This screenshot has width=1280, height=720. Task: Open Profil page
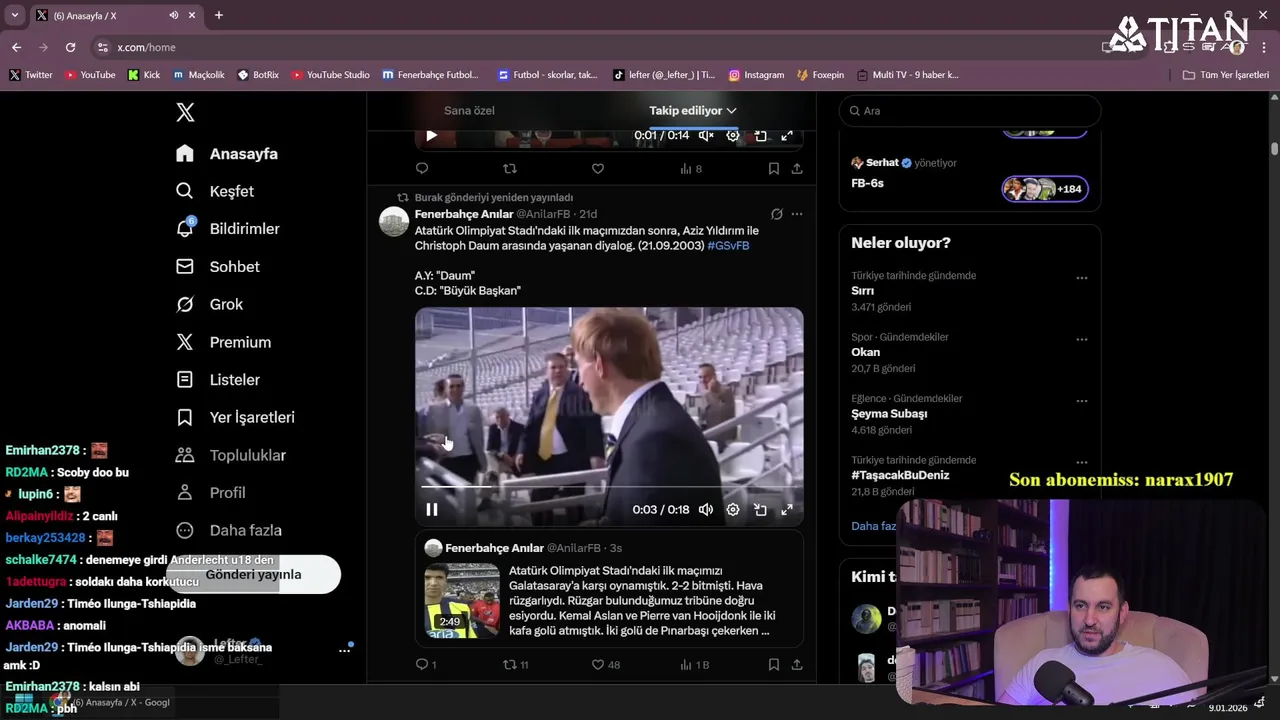pos(211,493)
